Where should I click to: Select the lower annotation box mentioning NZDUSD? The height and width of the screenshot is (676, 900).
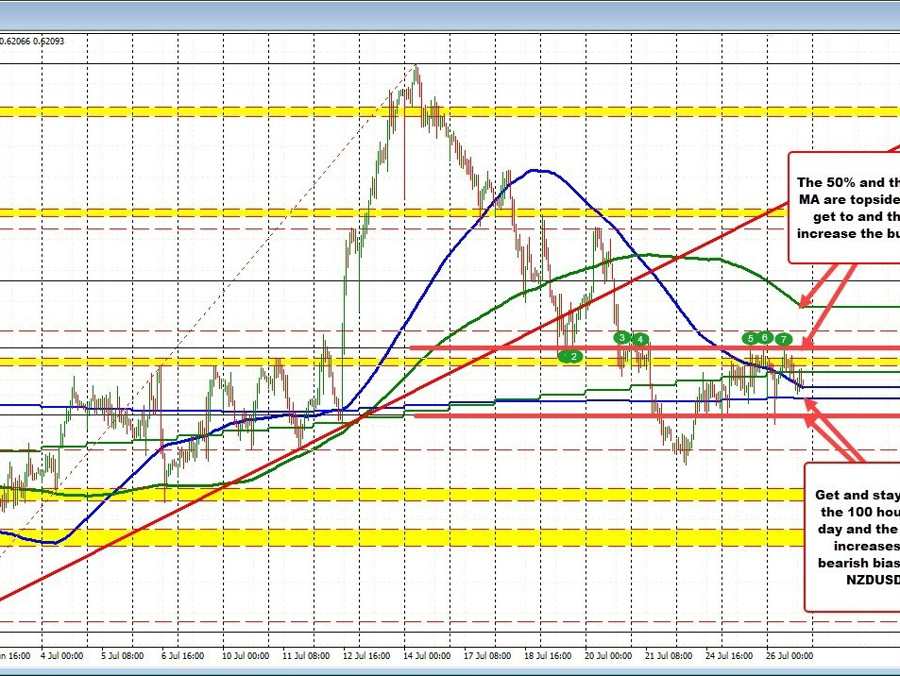pos(856,535)
